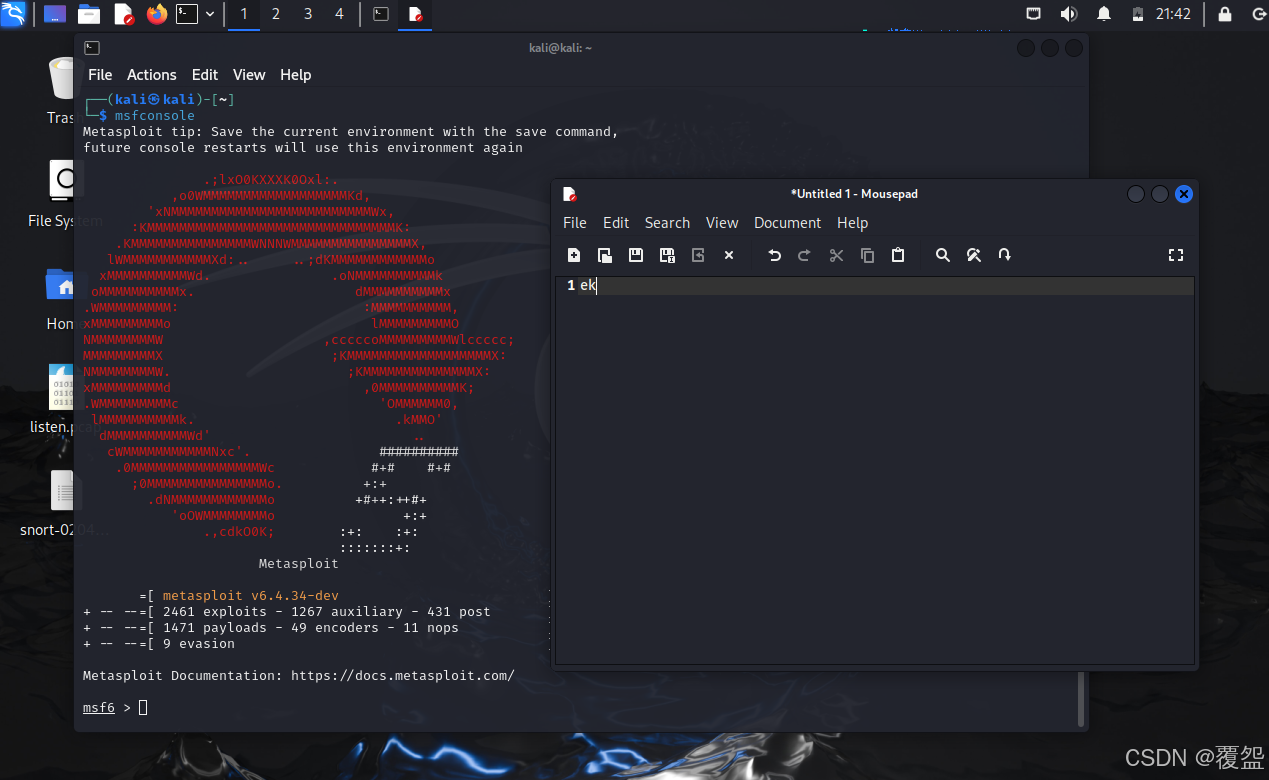Click the terminal window title bar icon
1269x780 pixels.
pos(92,48)
